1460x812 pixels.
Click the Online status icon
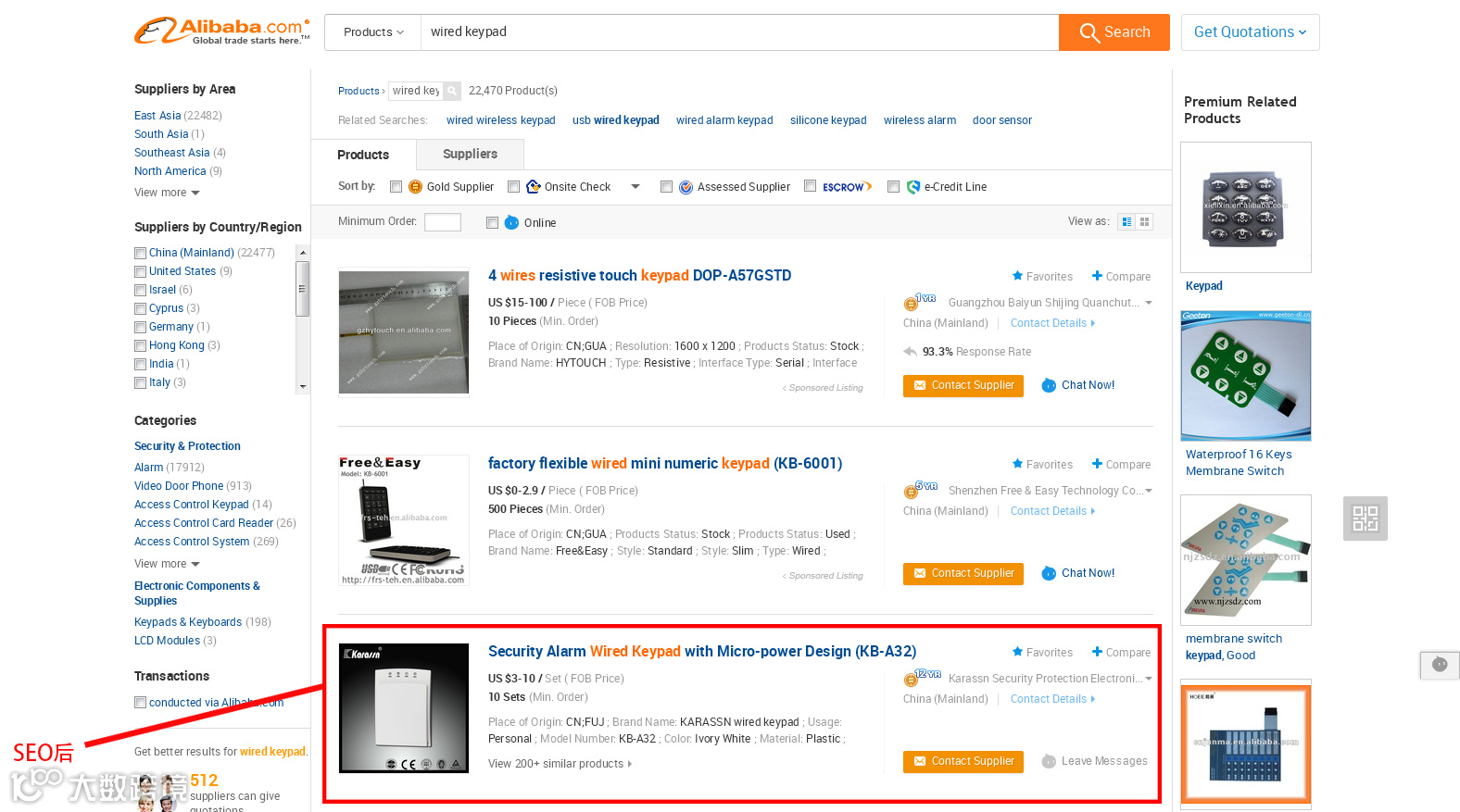[512, 223]
